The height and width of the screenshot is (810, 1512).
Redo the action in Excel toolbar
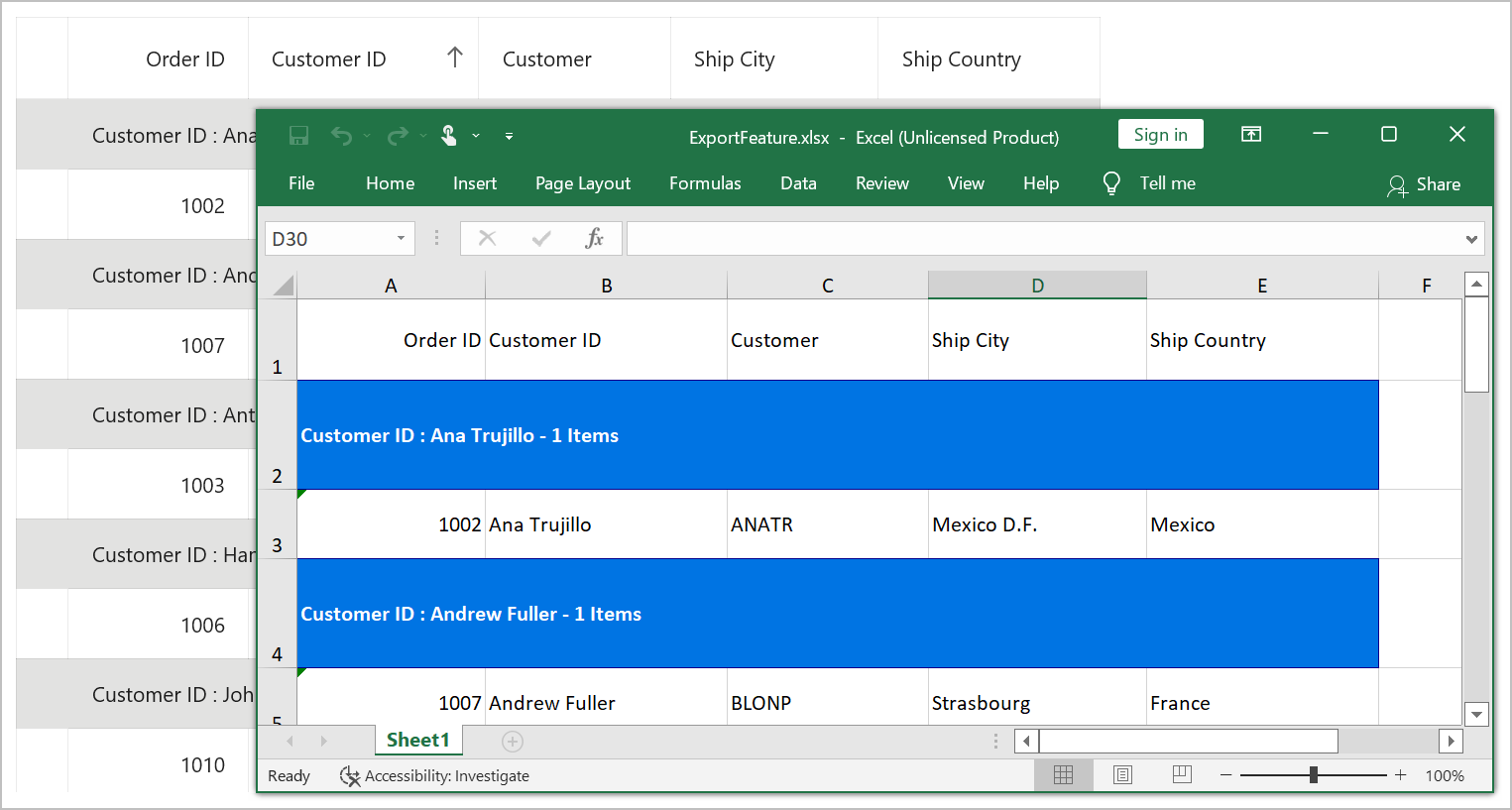[398, 136]
